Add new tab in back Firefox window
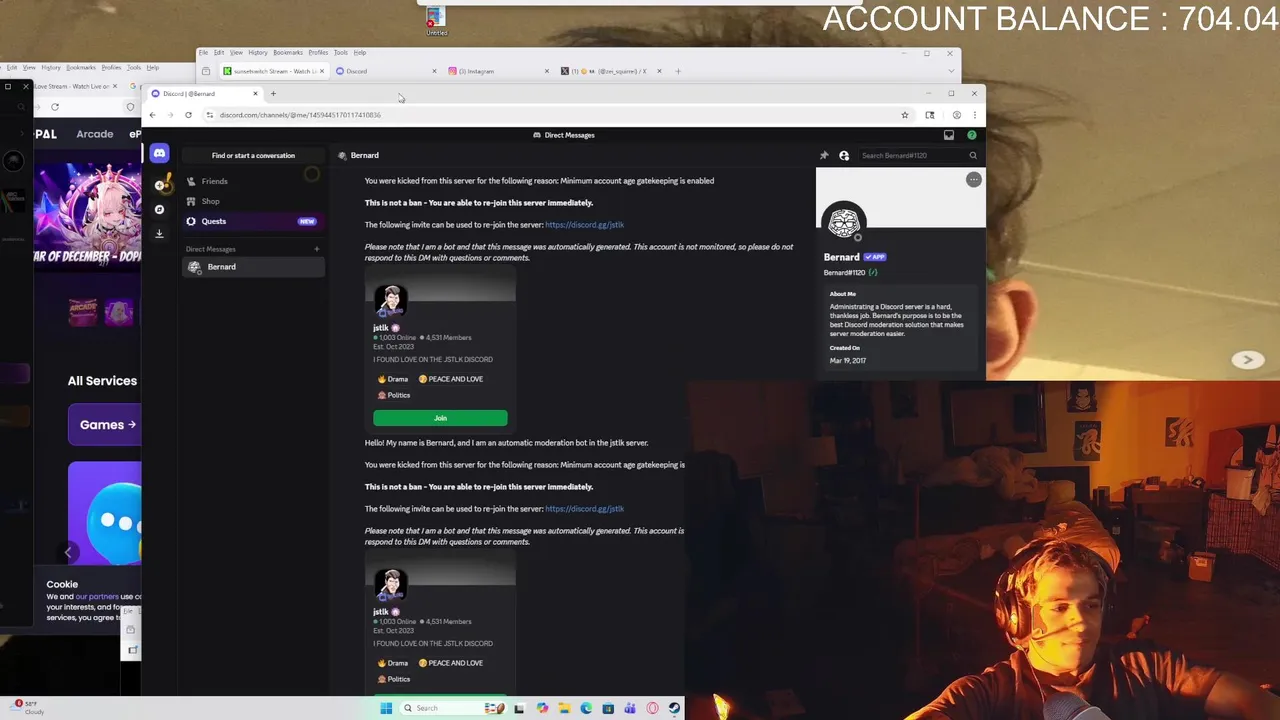 tap(678, 71)
